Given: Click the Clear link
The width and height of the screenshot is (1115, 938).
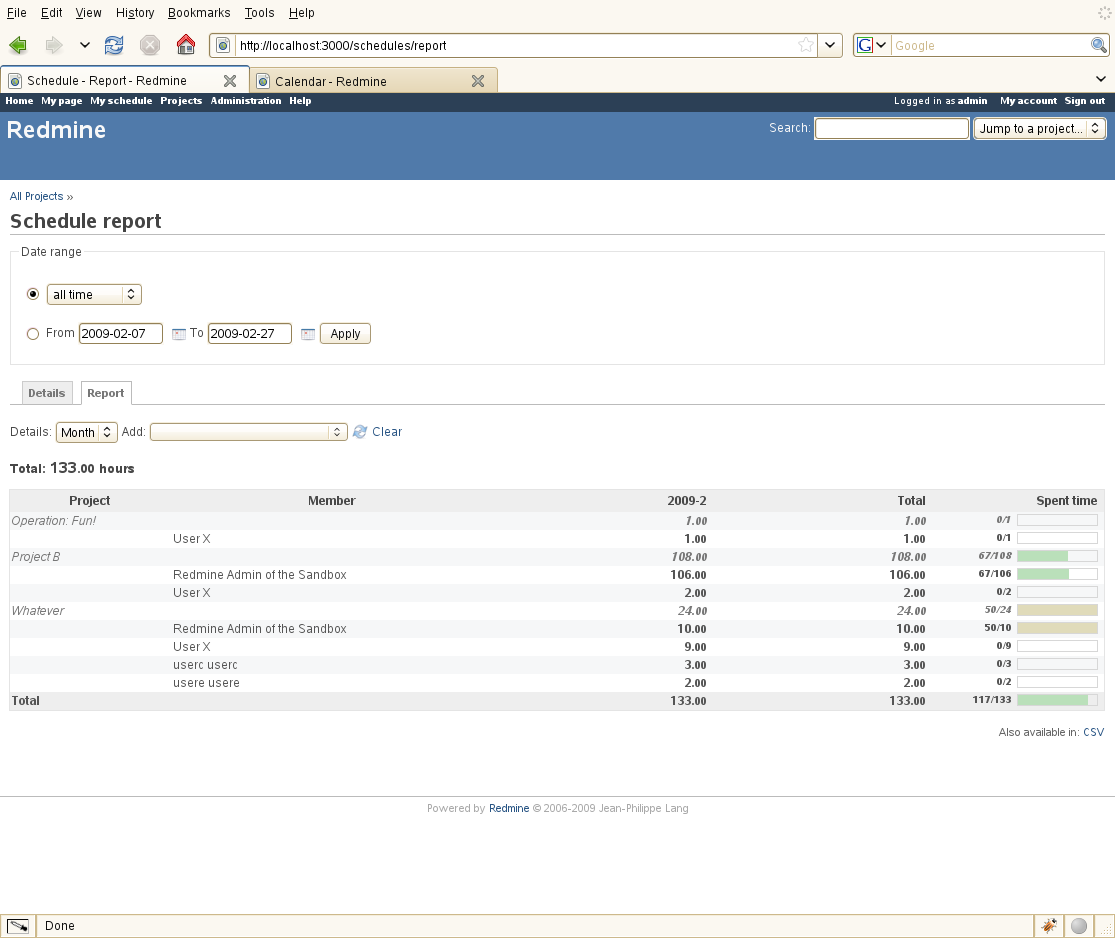Looking at the screenshot, I should [387, 432].
